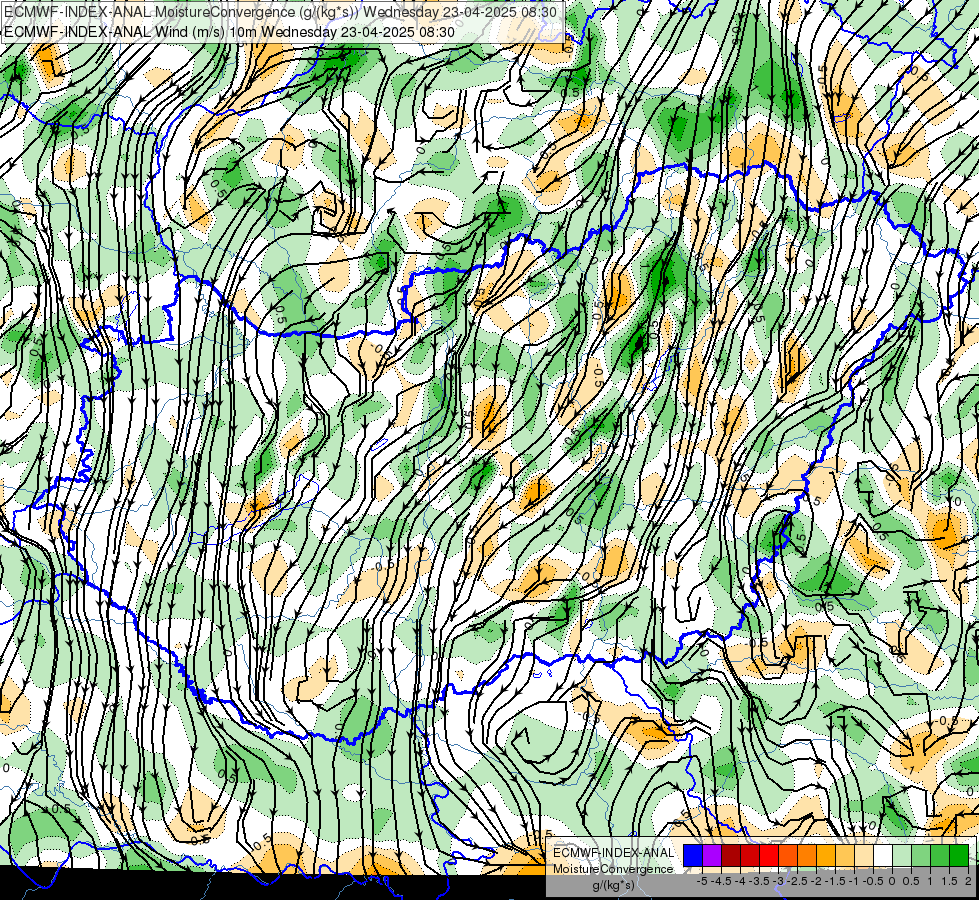979x900 pixels.
Task: Click the lightest green legend swatch
Action: pos(902,855)
